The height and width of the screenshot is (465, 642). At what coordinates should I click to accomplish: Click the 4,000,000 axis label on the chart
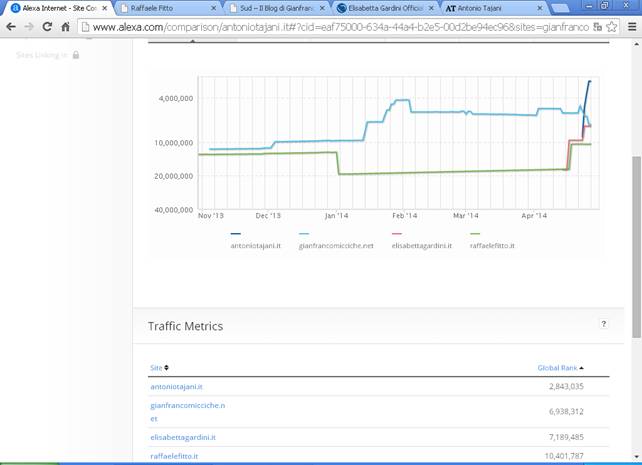coord(176,98)
